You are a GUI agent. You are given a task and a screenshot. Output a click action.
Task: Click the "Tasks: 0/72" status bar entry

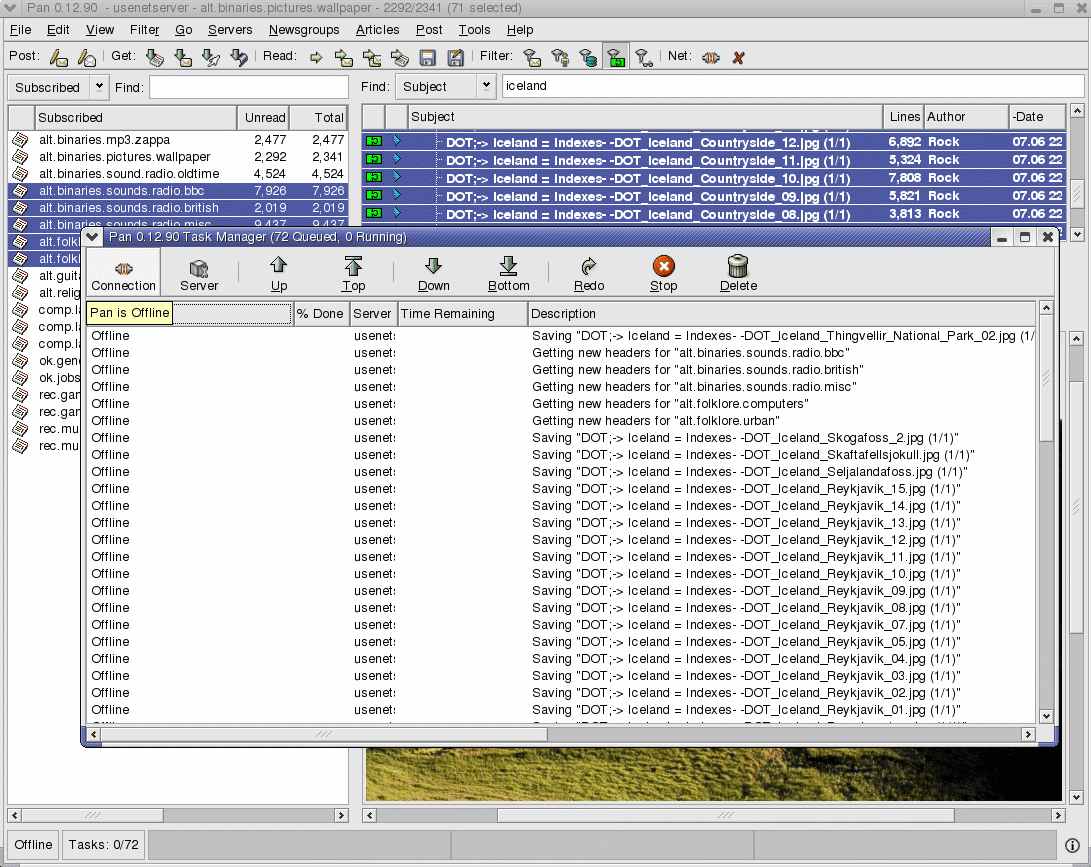pyautogui.click(x=104, y=845)
